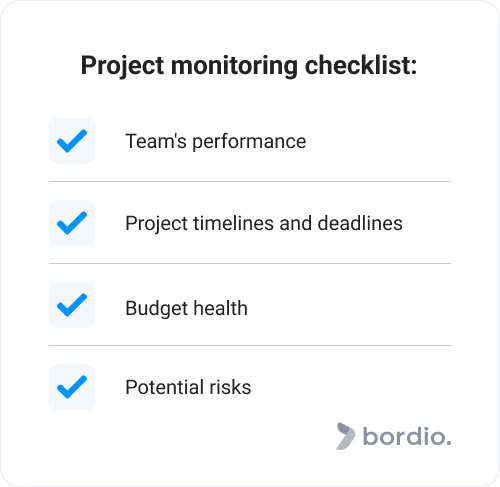Click the divider line below Project timelines item
This screenshot has height=487, width=500.
pos(250,264)
